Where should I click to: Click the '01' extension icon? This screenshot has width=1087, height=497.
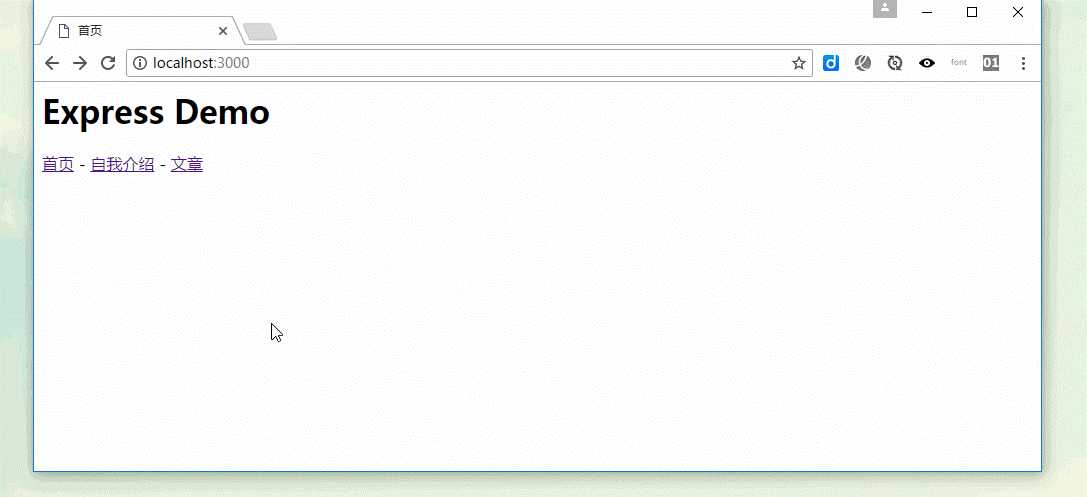(991, 63)
